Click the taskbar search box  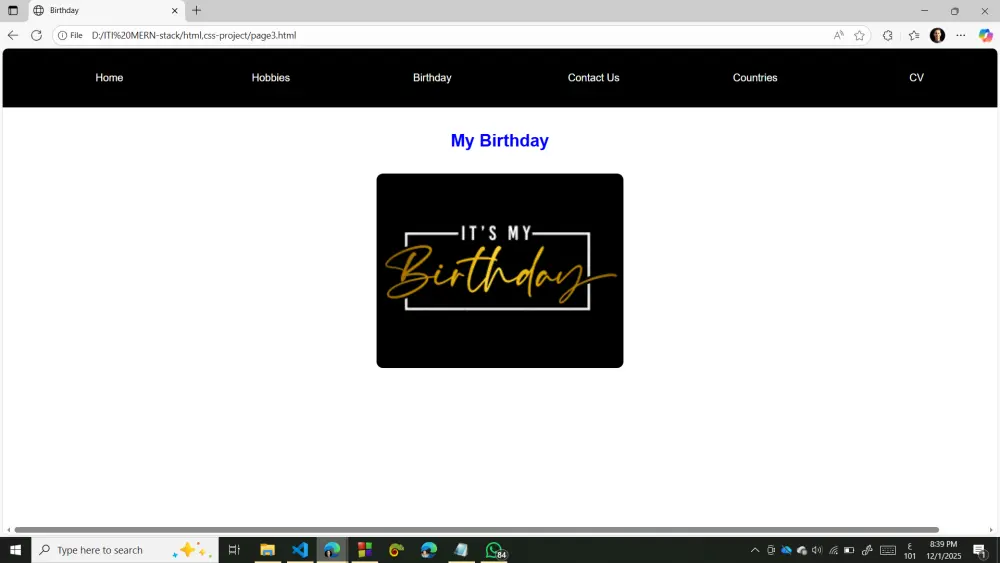[x=125, y=550]
